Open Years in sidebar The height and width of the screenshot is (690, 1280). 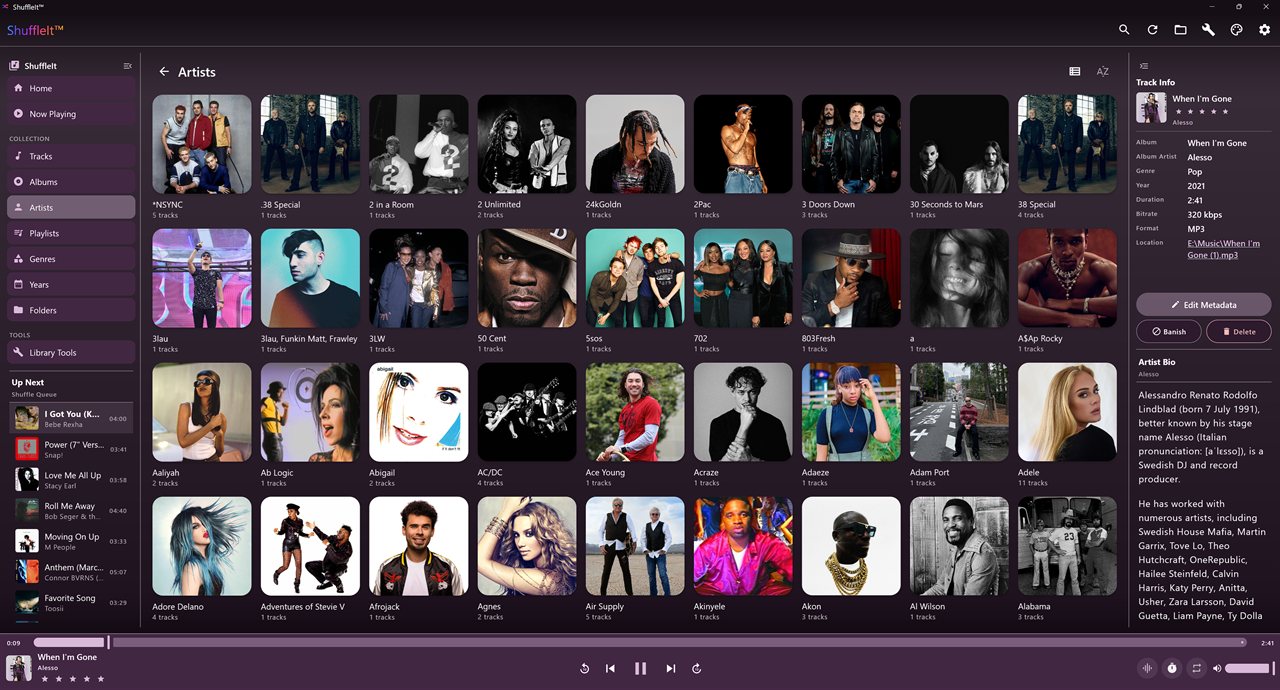pyautogui.click(x=71, y=285)
